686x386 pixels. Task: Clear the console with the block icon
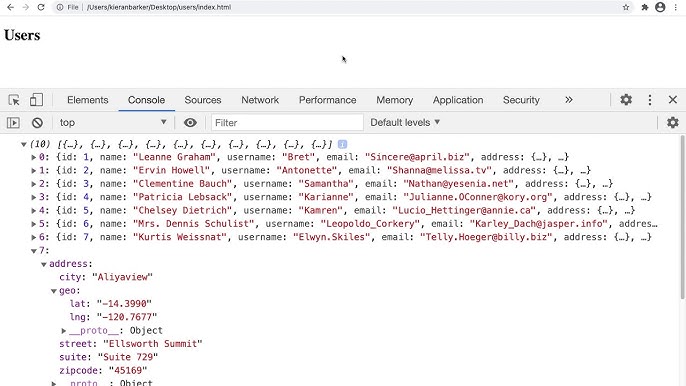pos(37,123)
